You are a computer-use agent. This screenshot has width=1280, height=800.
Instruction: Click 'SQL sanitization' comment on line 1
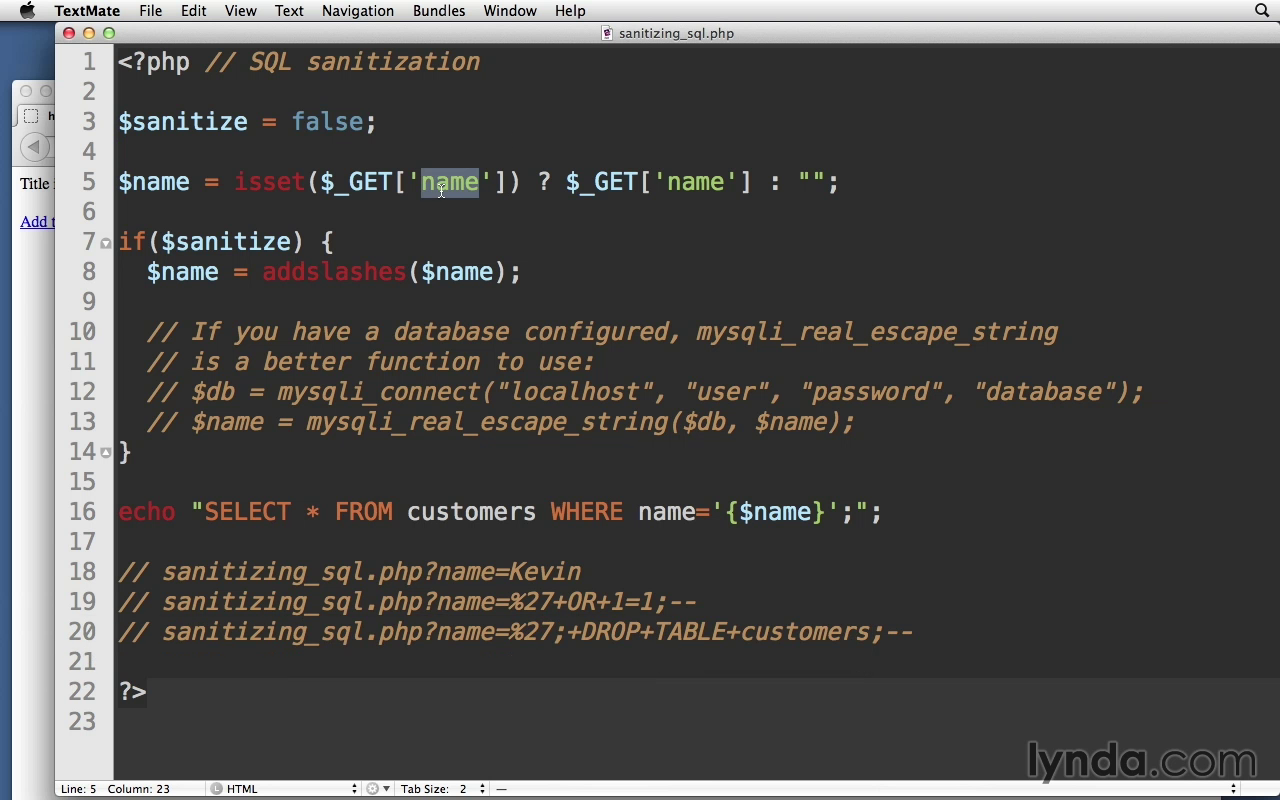pos(365,62)
